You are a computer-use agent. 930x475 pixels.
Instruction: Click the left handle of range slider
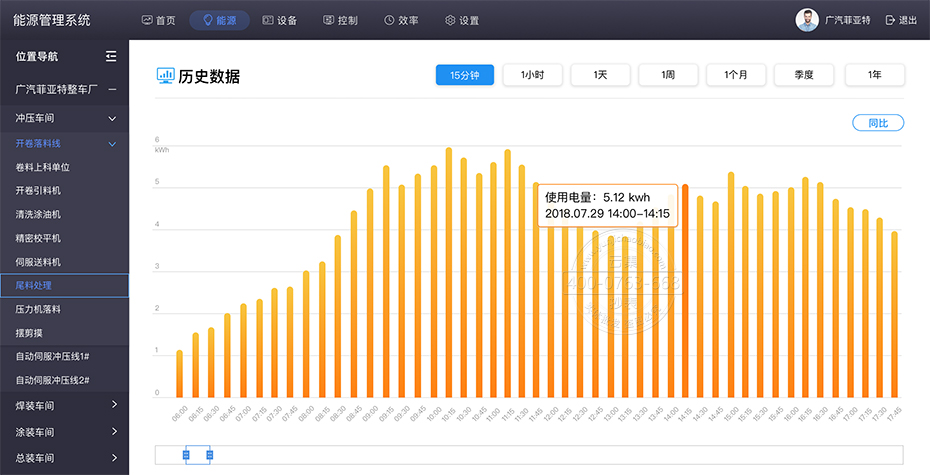(185, 455)
